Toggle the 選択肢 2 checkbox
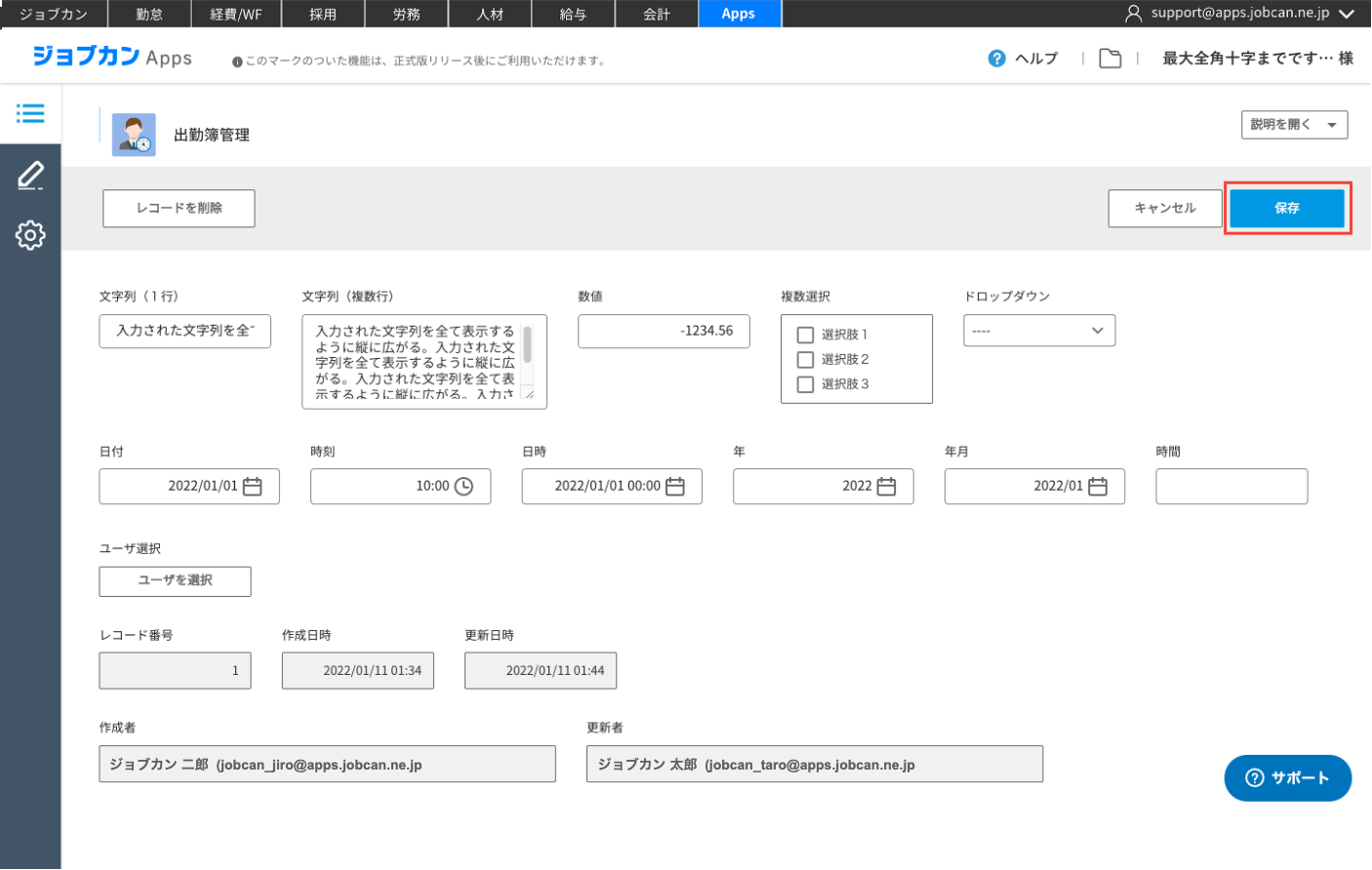The height and width of the screenshot is (870, 1372). click(805, 360)
